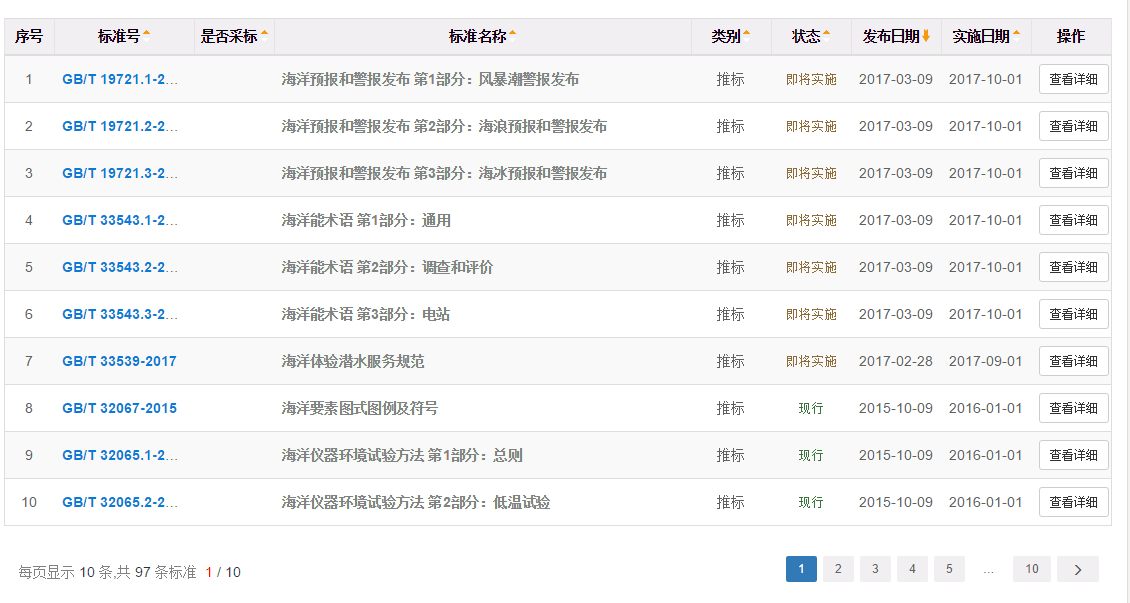Go to page 2
The width and height of the screenshot is (1130, 603).
tap(838, 569)
